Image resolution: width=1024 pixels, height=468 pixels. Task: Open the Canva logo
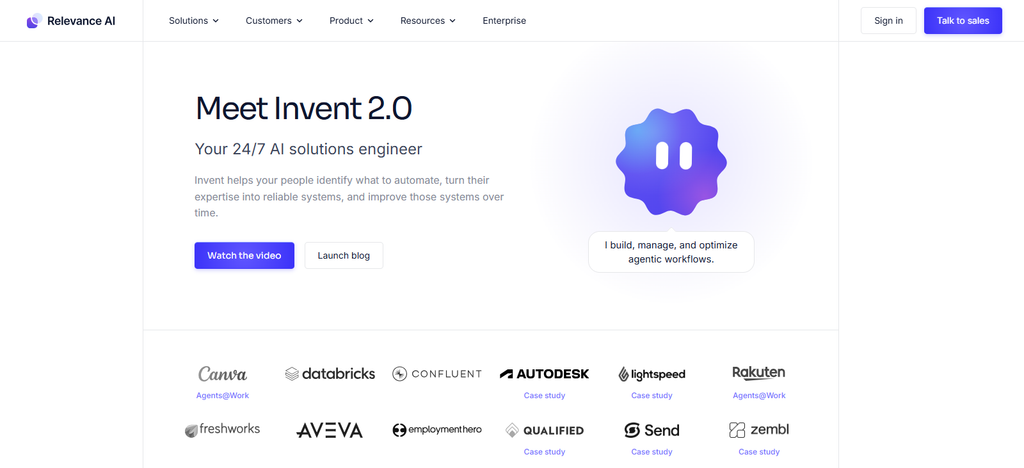[x=223, y=374]
